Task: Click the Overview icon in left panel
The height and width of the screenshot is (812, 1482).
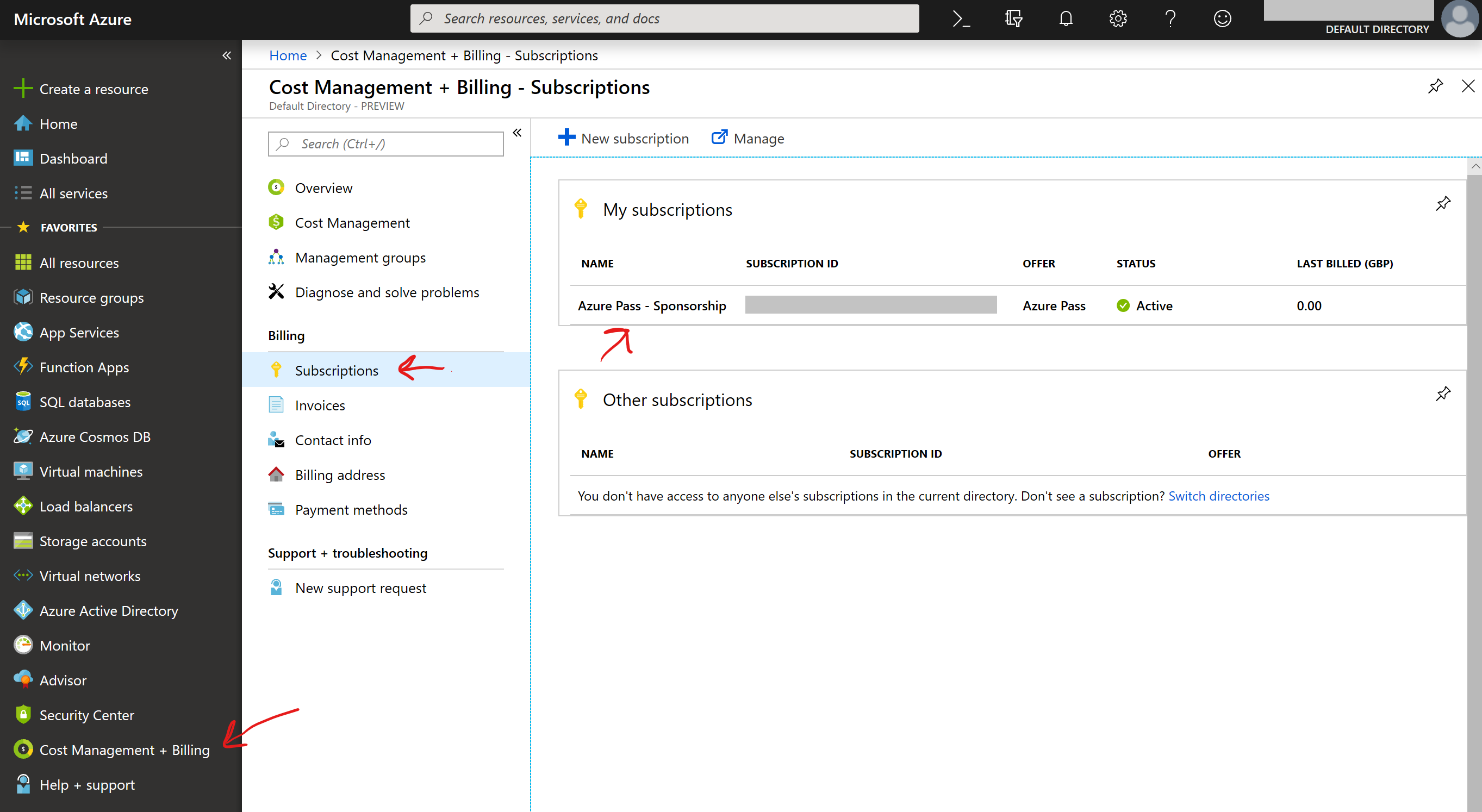Action: pos(277,187)
